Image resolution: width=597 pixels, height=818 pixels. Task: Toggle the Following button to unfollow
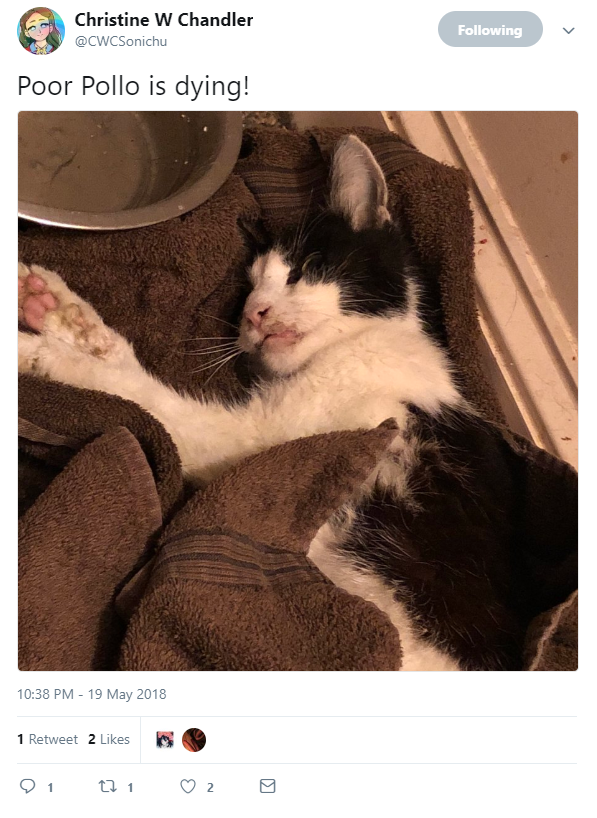(x=490, y=30)
